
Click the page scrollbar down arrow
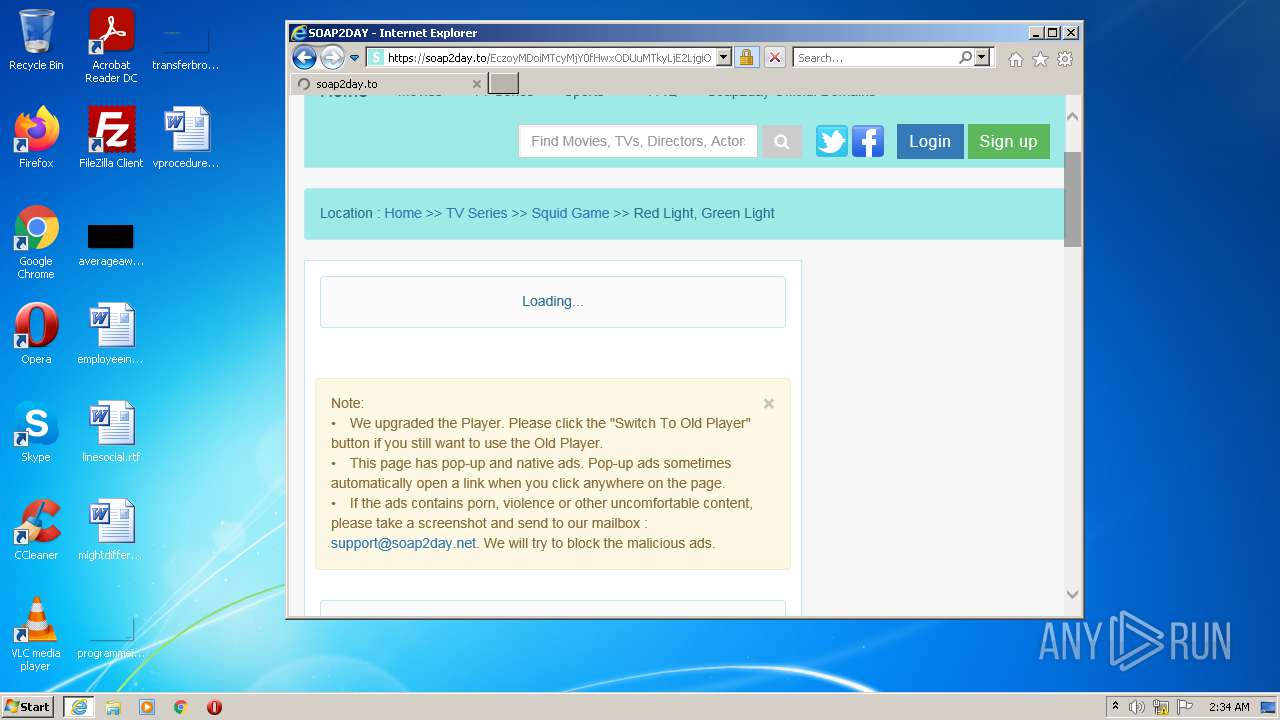(x=1072, y=594)
